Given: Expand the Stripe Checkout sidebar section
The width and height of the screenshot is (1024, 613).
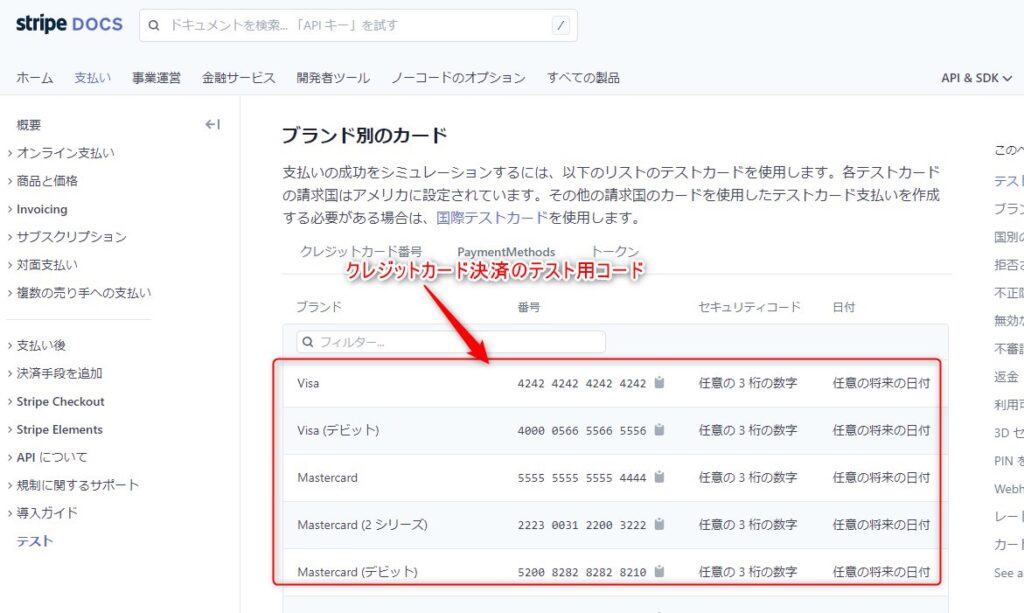Looking at the screenshot, I should tap(60, 402).
